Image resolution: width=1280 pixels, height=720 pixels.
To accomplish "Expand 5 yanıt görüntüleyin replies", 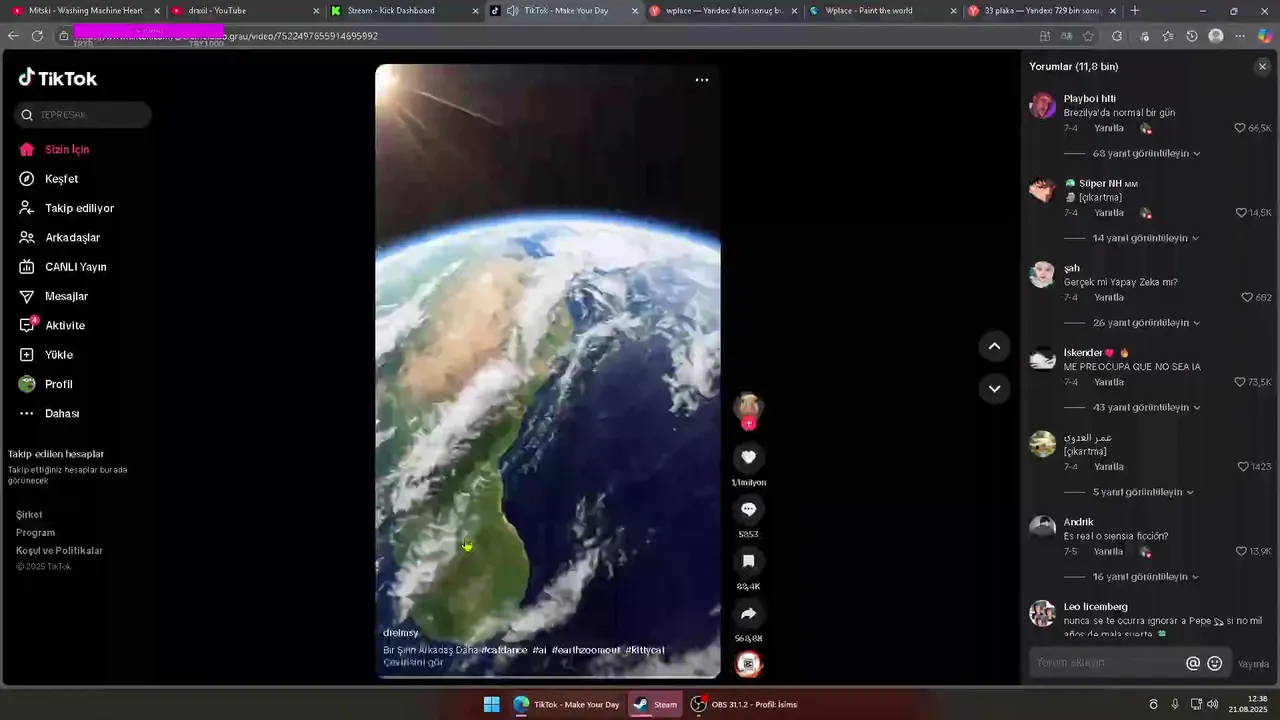I will pyautogui.click(x=1143, y=492).
